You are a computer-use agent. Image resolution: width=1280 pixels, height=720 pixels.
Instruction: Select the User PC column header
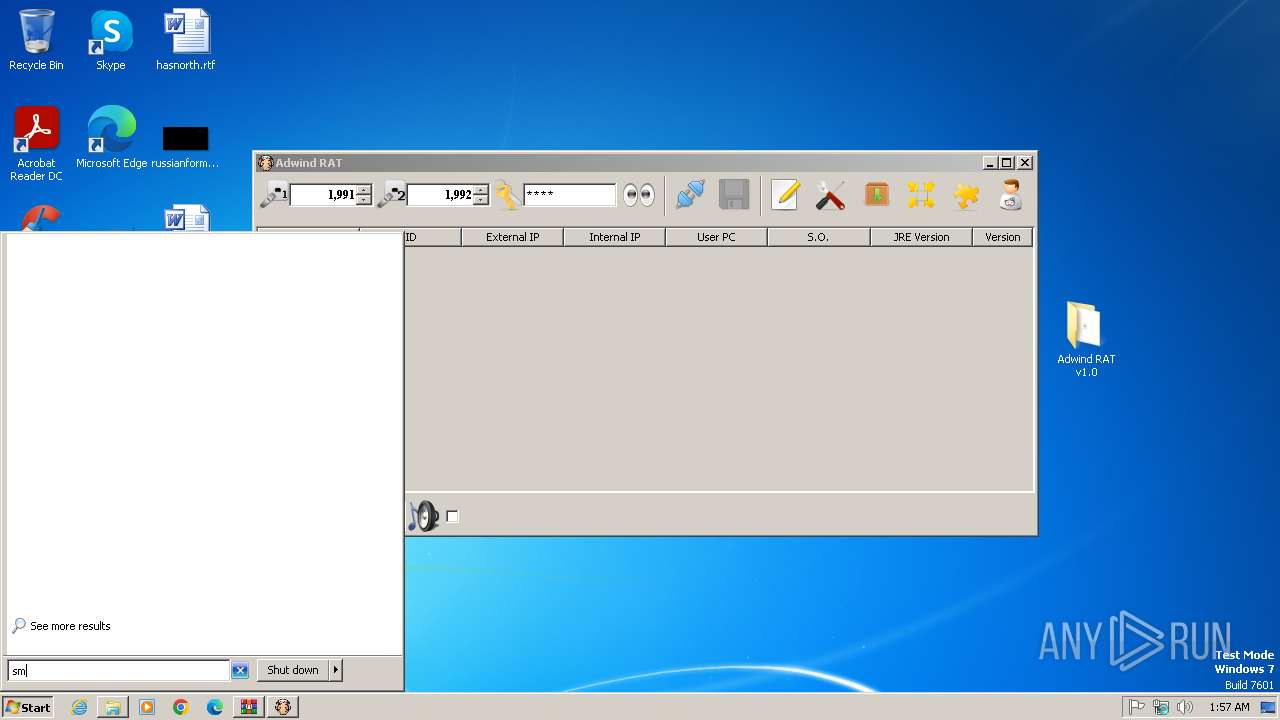pyautogui.click(x=716, y=237)
